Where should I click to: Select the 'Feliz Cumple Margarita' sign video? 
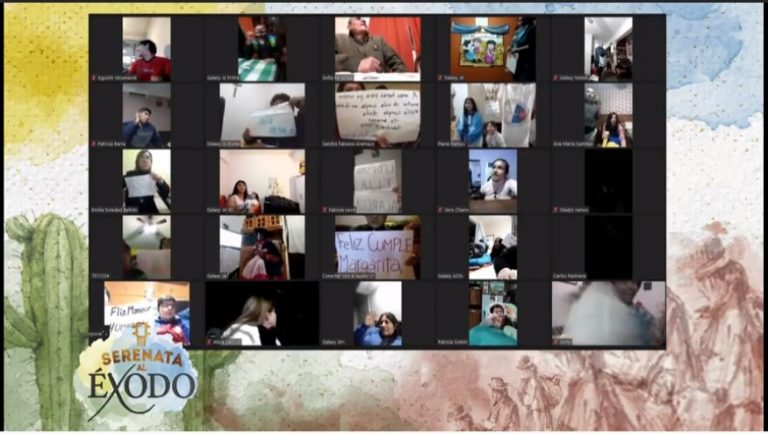point(376,247)
